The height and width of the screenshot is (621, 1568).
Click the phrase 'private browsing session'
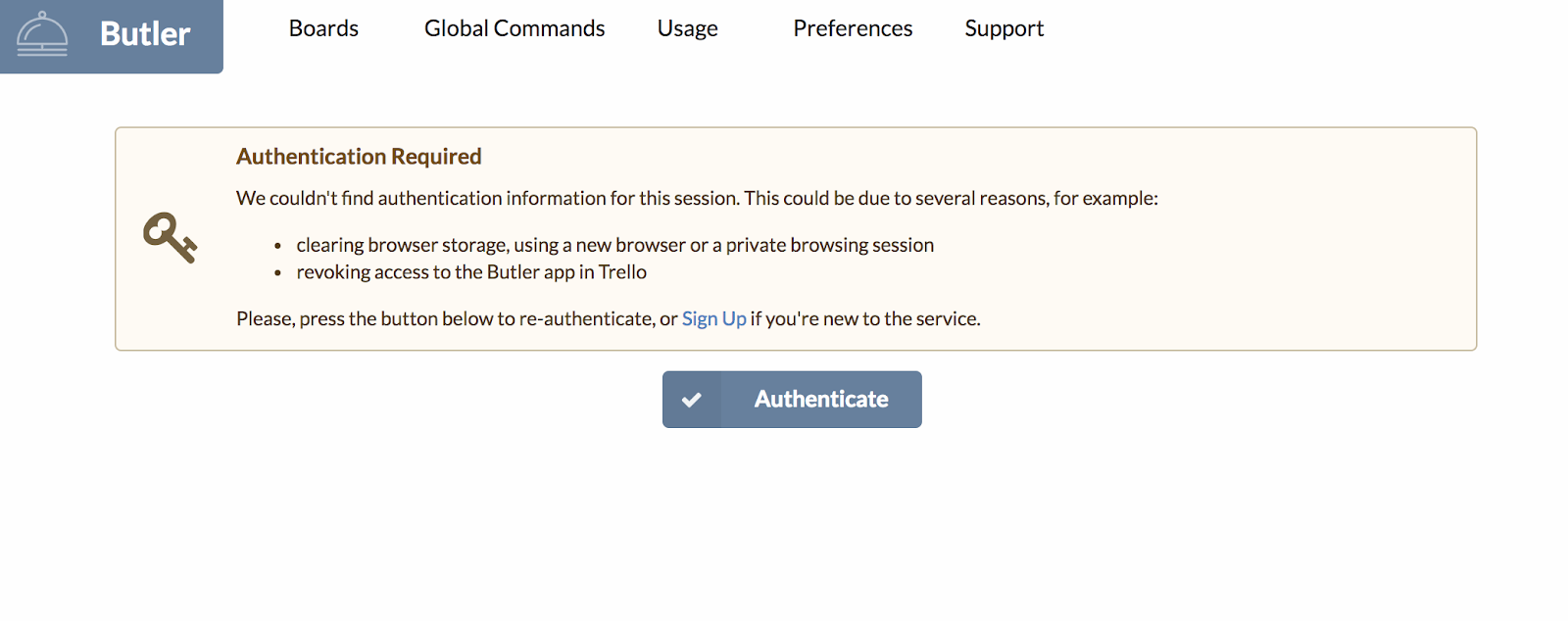point(830,245)
